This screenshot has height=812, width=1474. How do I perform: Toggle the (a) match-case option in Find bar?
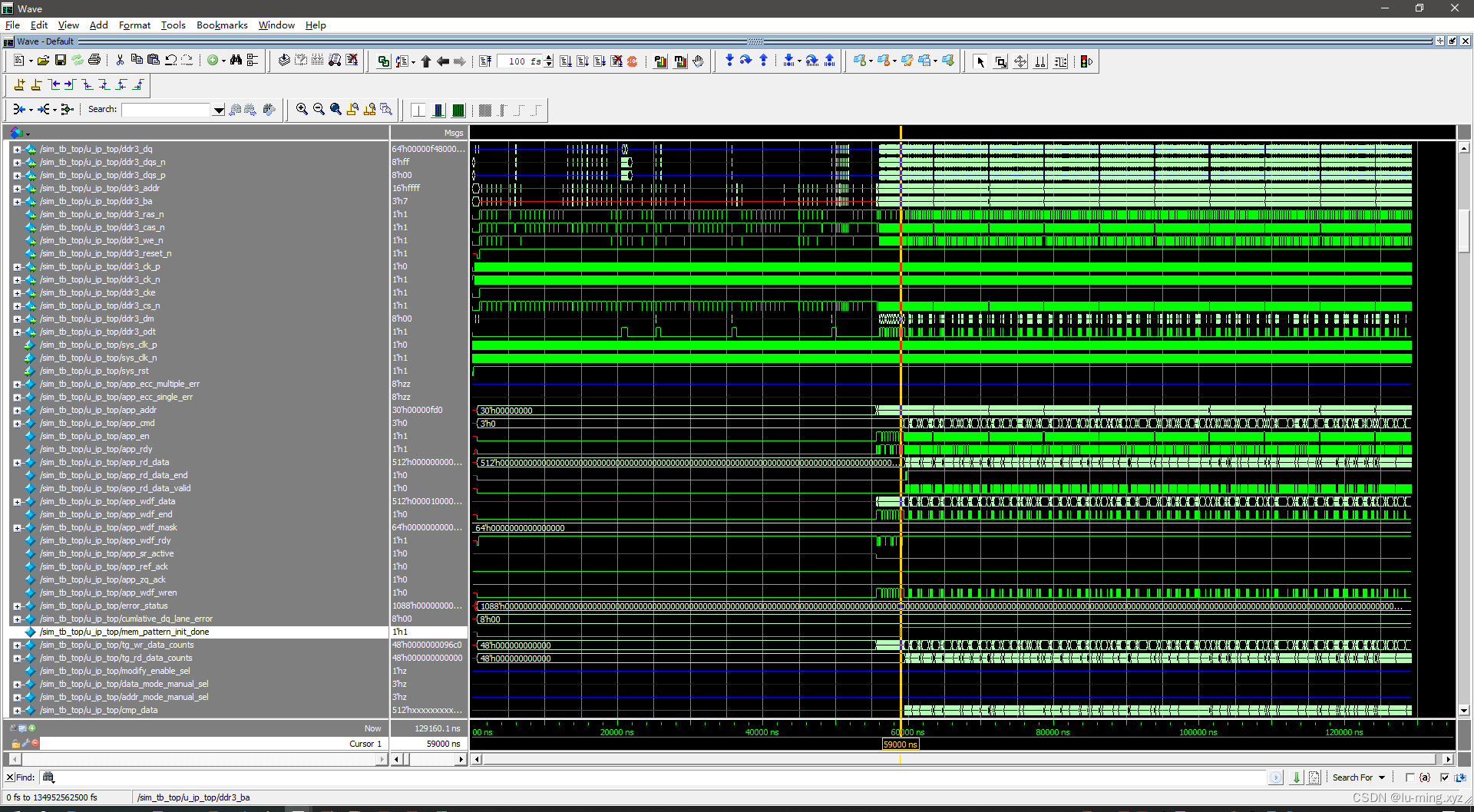pos(1425,777)
